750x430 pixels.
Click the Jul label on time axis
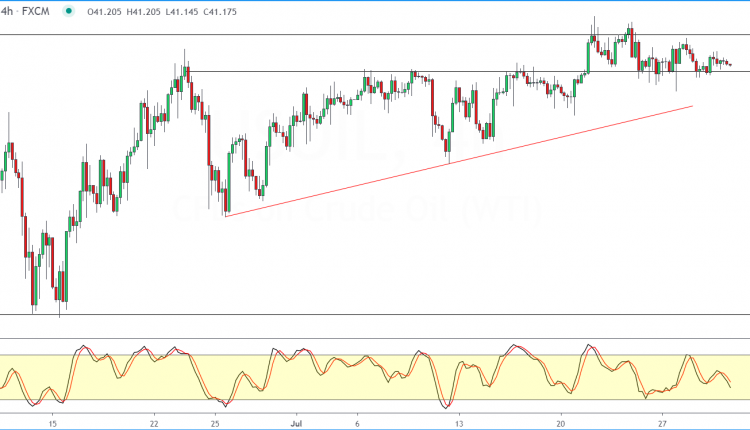(297, 424)
